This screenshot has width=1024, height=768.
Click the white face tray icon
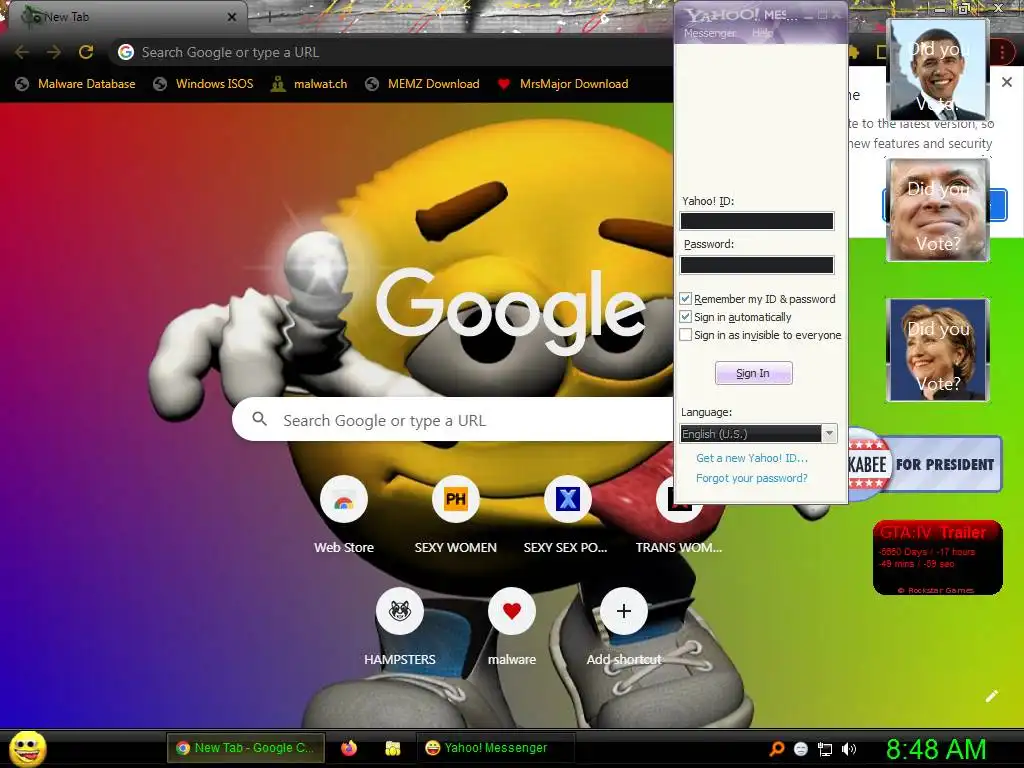(801, 749)
